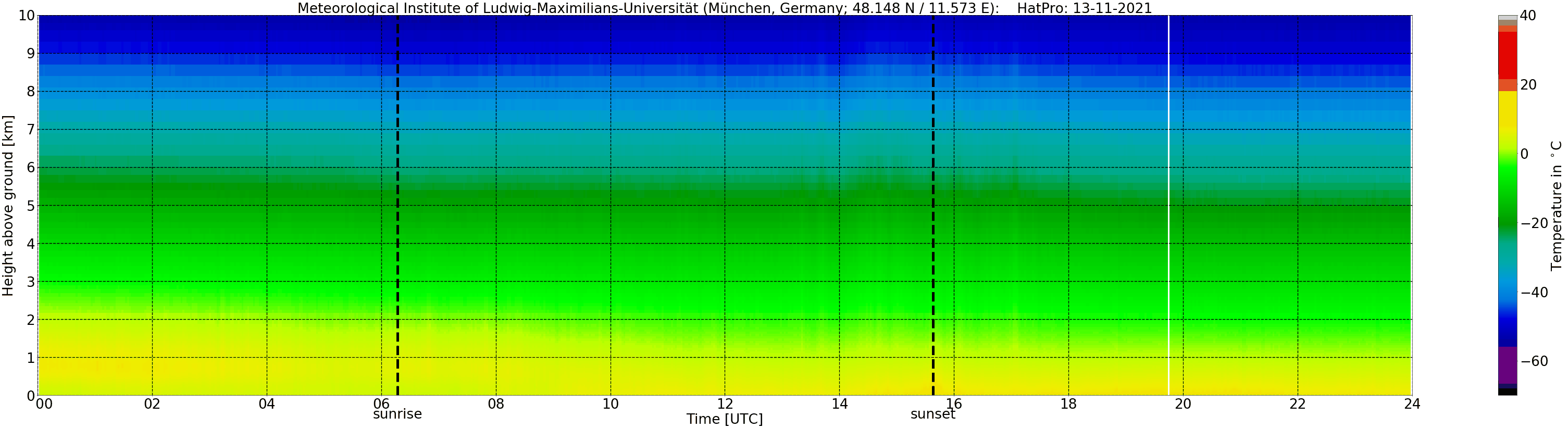Click the red segment of the temperature colorbar
This screenshot has width=1568, height=429.
click(x=1507, y=55)
